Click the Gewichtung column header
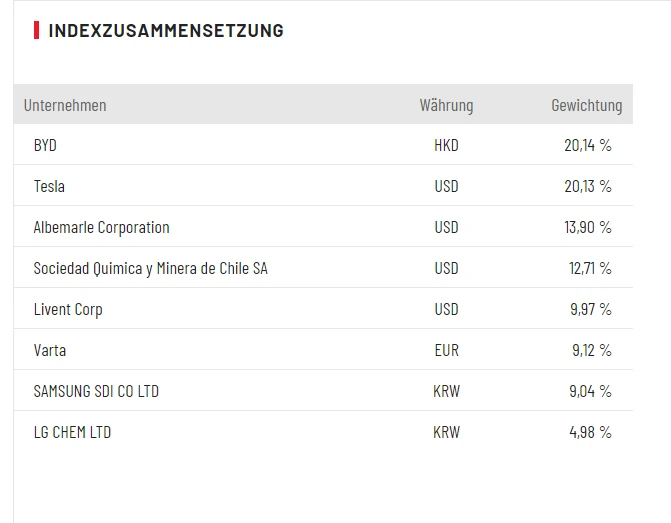Viewport: 671px width, 523px height. [x=586, y=105]
